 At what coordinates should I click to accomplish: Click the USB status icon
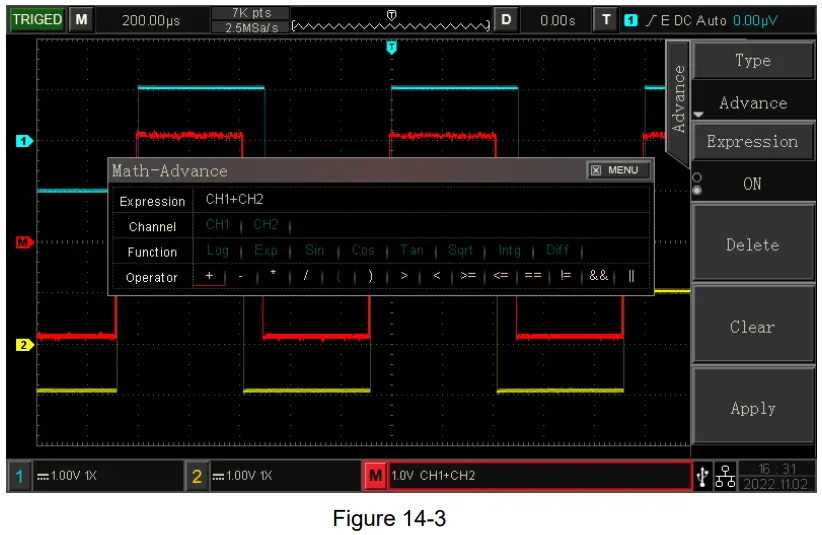point(702,476)
